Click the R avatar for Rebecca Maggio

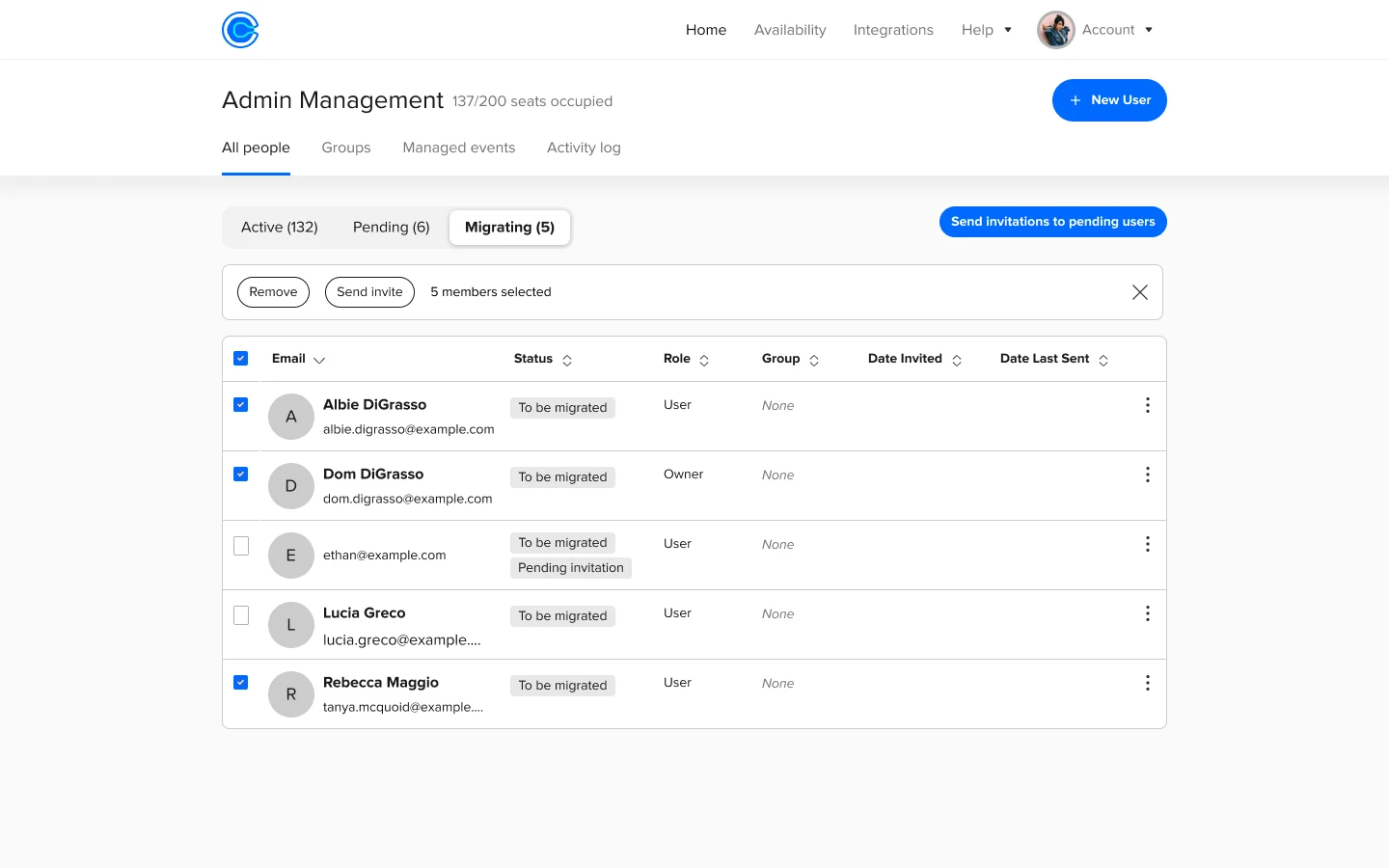(291, 694)
